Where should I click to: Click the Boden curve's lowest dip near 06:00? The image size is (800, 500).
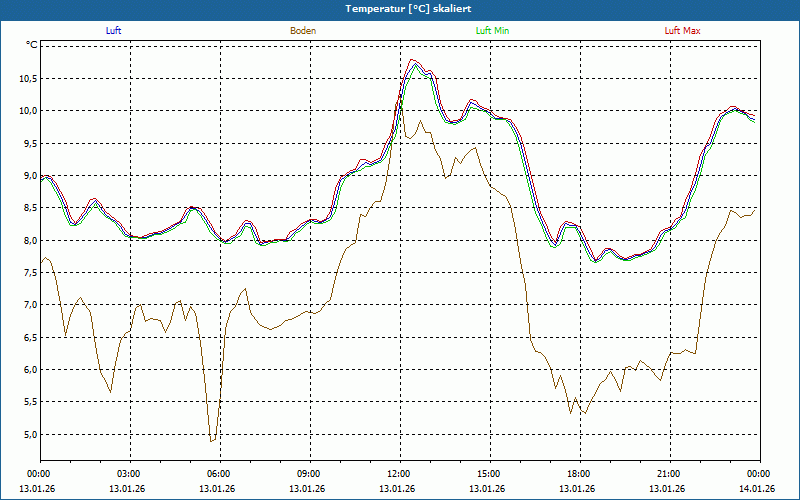click(x=211, y=441)
